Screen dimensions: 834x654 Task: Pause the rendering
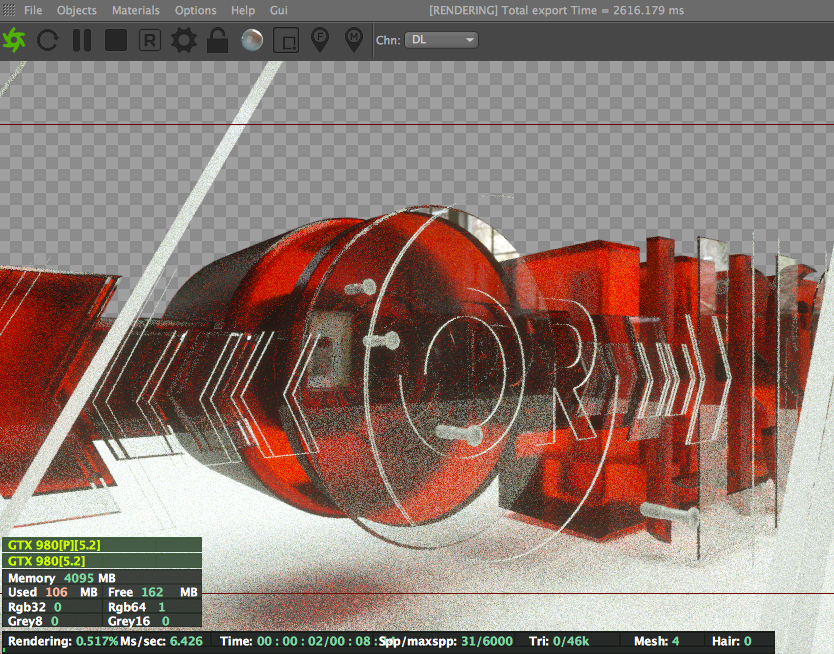point(82,40)
